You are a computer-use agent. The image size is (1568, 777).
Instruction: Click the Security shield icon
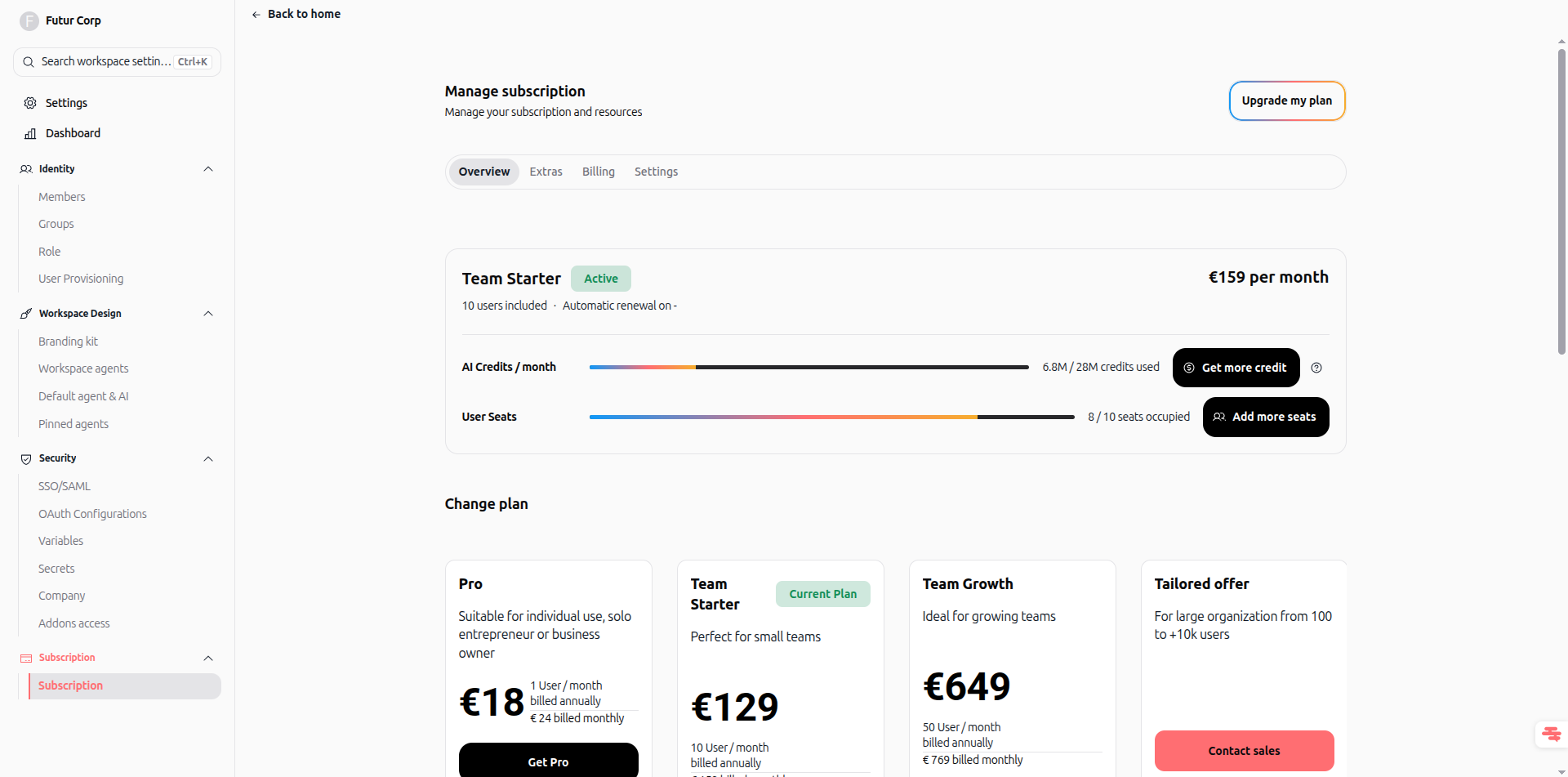[x=26, y=459]
